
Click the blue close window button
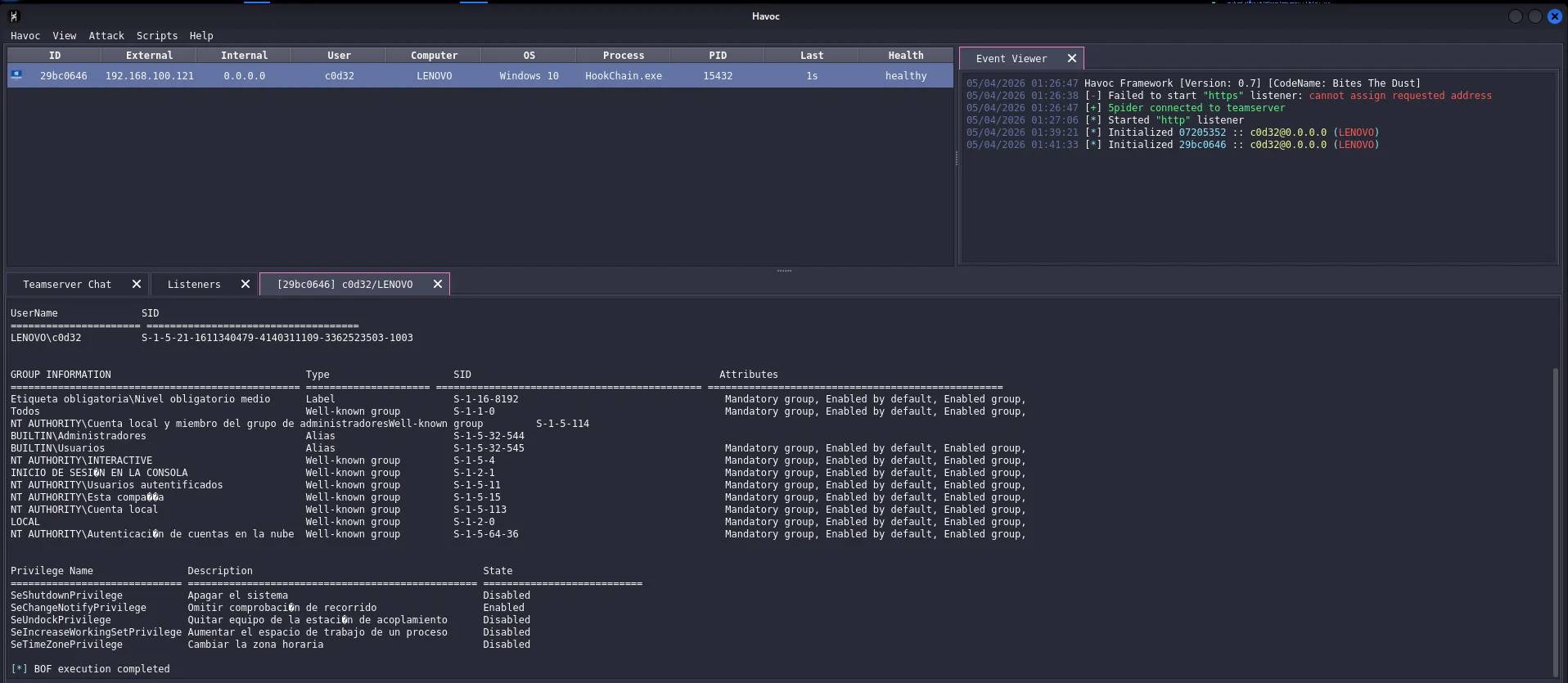coord(1554,16)
